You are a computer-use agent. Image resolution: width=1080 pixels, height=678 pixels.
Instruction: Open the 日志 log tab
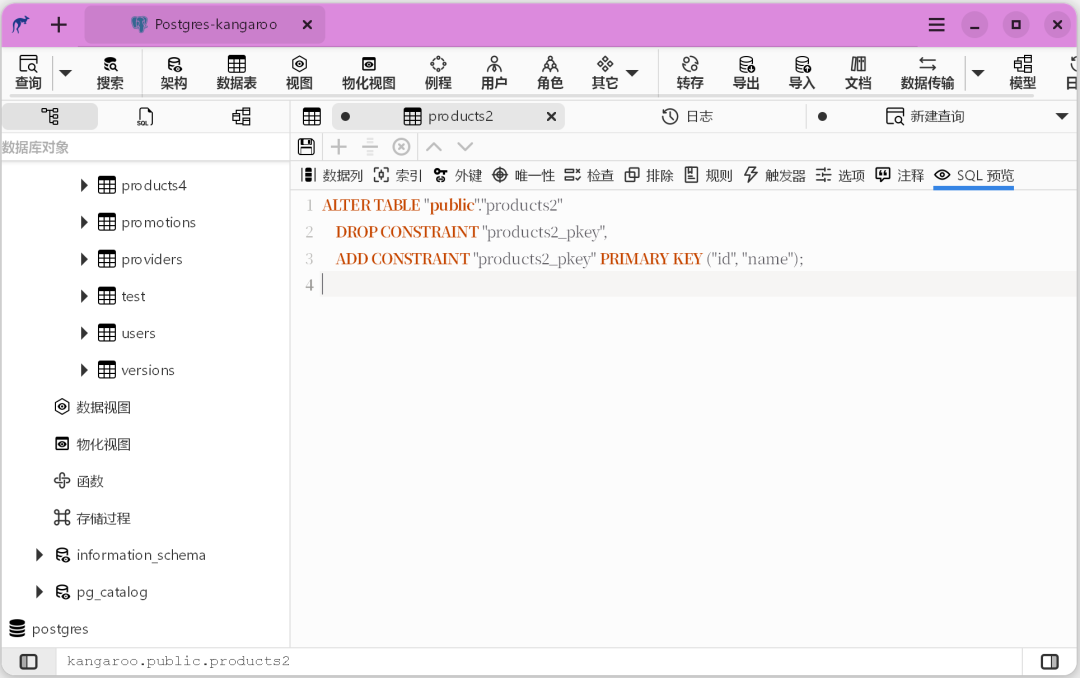tap(687, 116)
